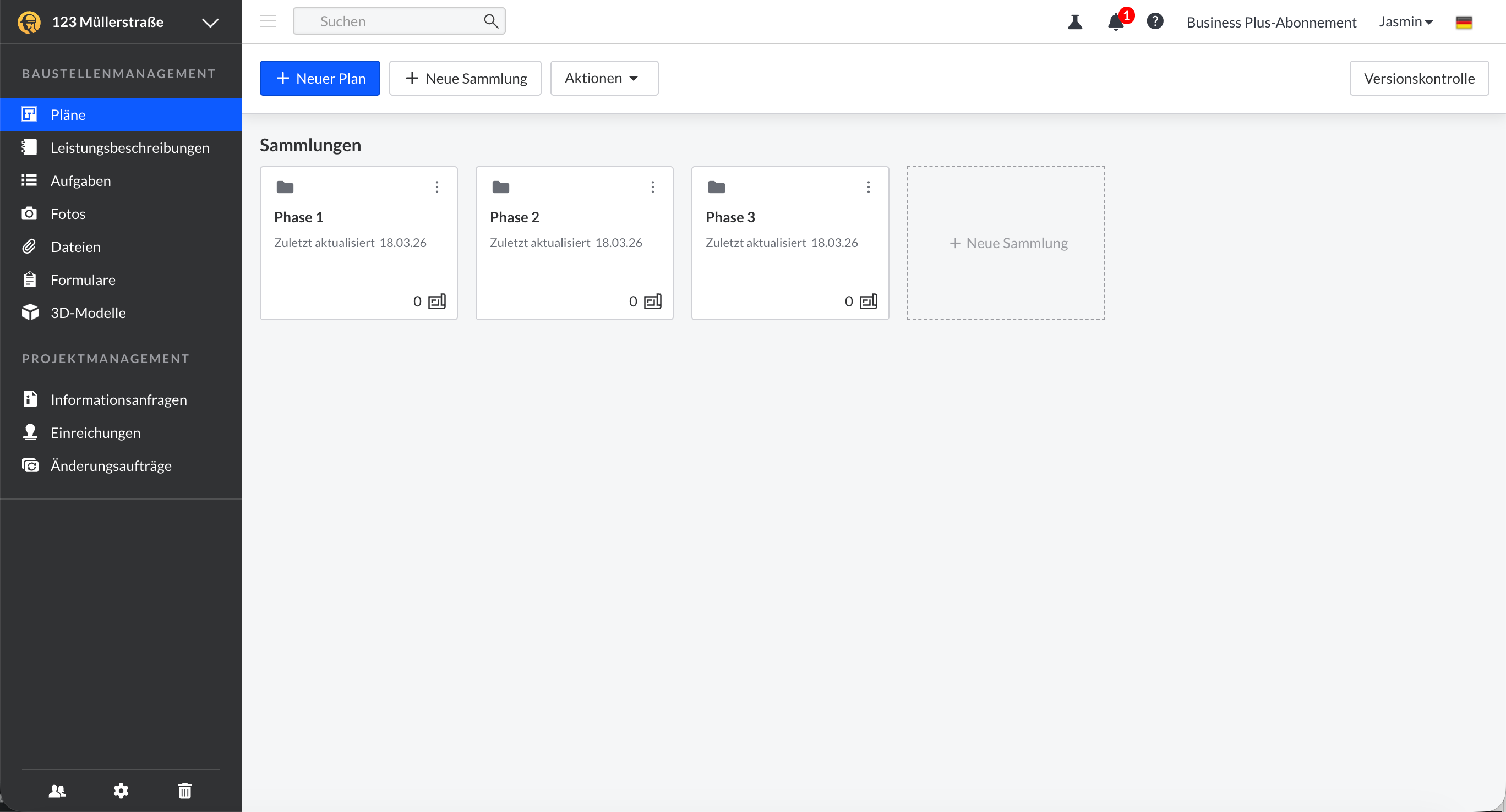Open the notifications bell icon
The width and height of the screenshot is (1506, 812).
[x=1116, y=22]
